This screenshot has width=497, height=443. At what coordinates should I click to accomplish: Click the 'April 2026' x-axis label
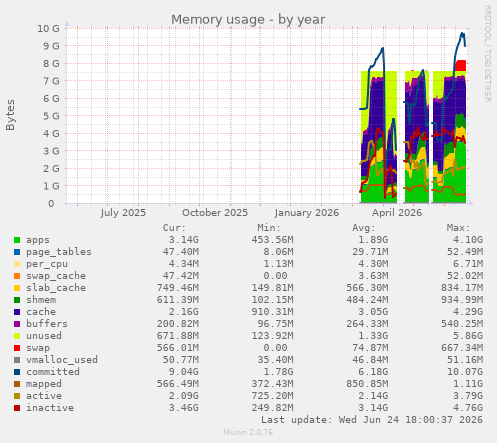click(x=397, y=213)
